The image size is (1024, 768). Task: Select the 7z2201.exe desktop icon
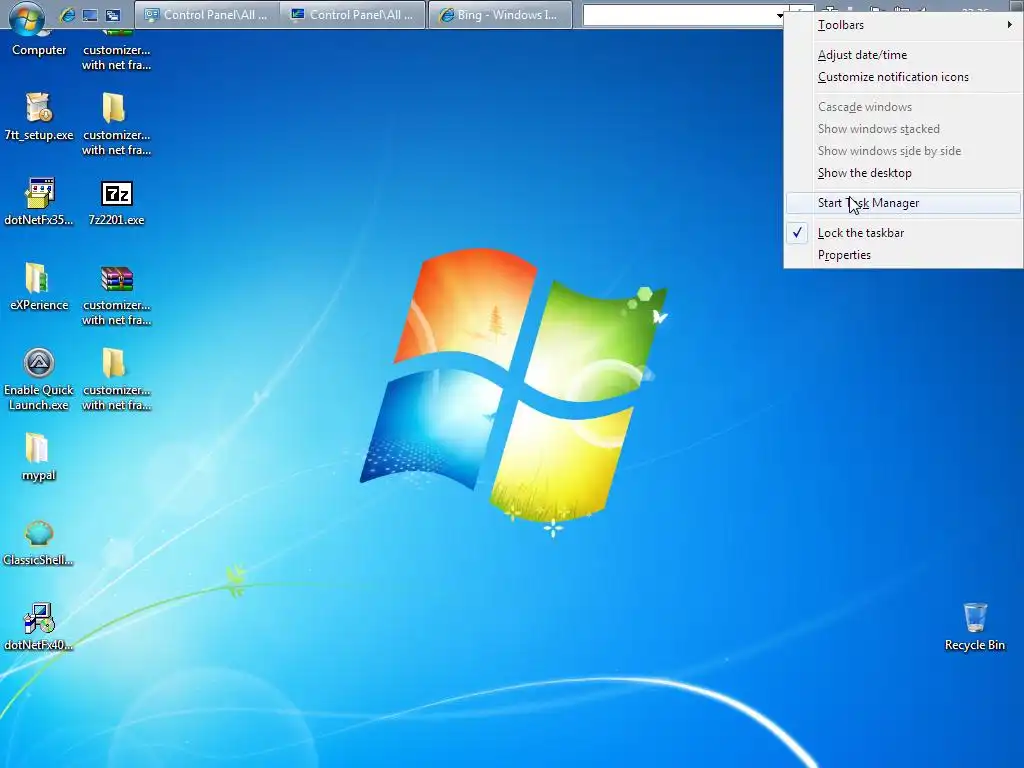116,202
